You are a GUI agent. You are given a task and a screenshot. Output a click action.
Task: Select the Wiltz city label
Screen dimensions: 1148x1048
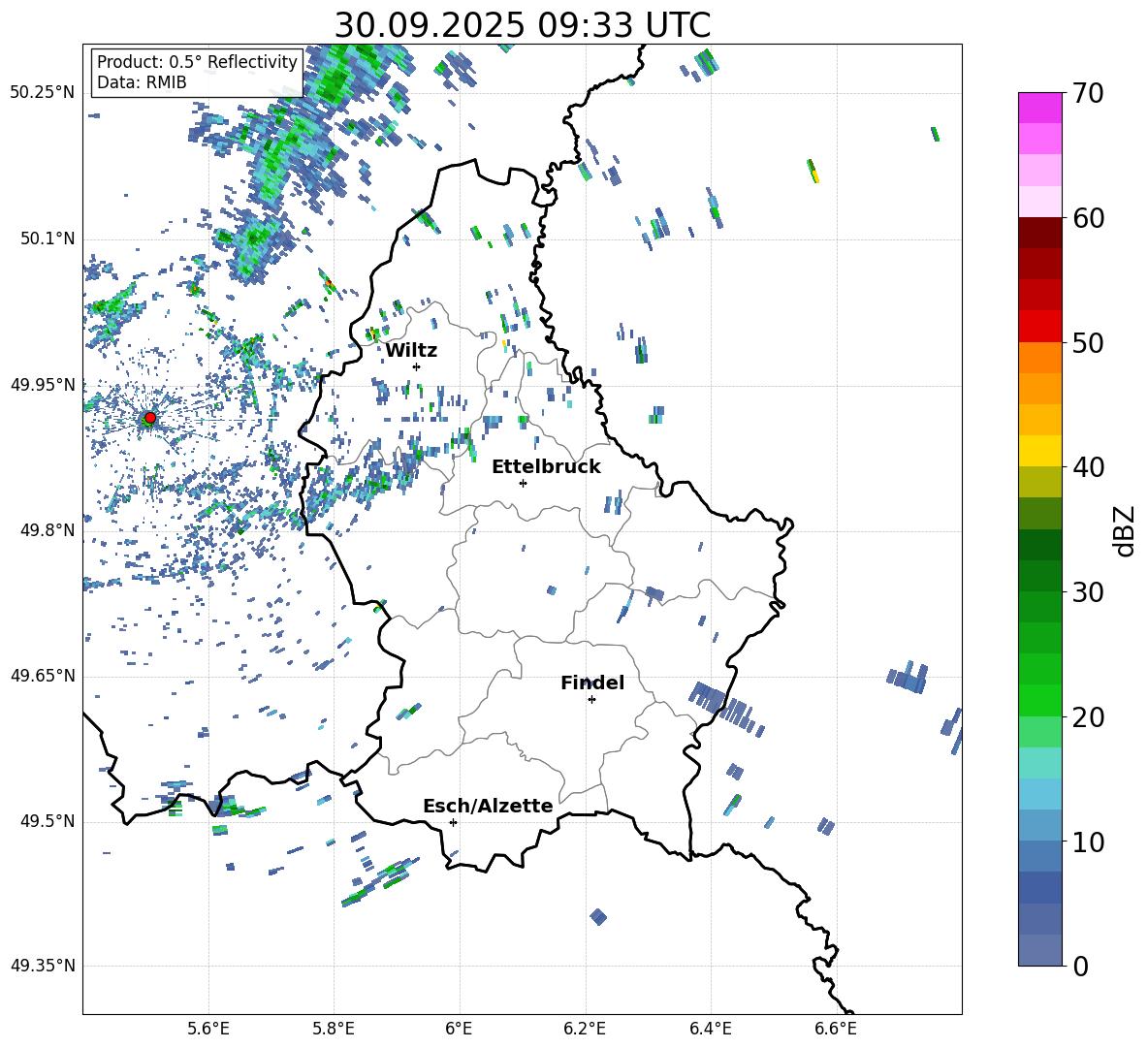(x=411, y=351)
